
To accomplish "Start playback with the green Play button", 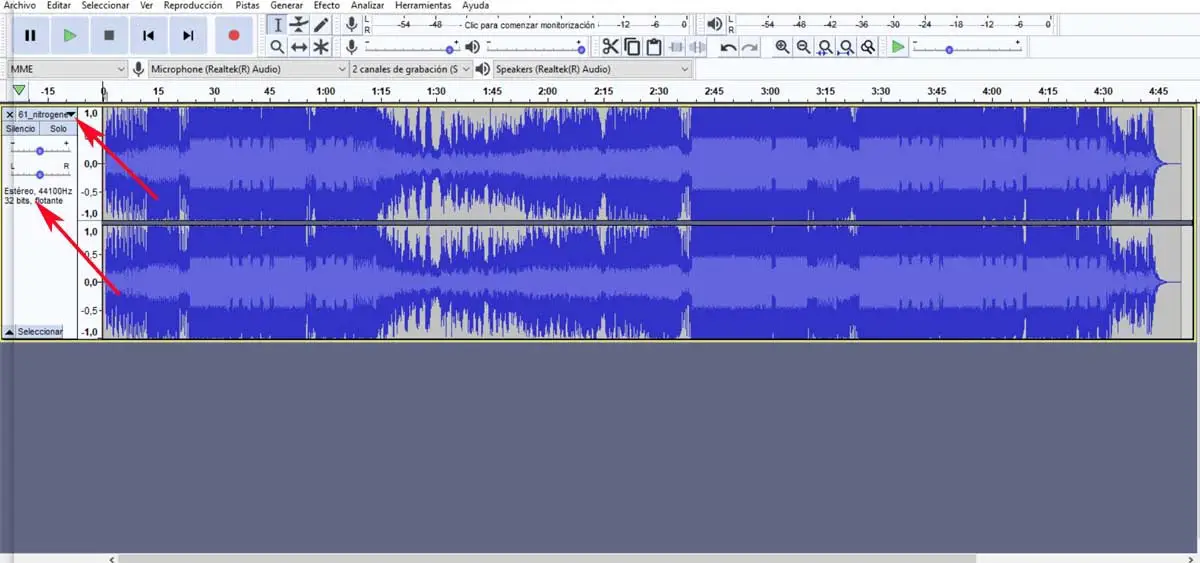I will tap(69, 35).
